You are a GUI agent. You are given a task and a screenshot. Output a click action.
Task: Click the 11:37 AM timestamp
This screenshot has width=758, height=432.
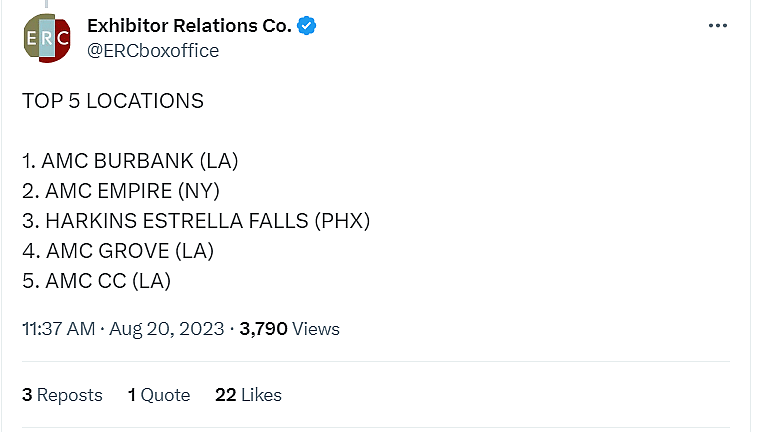click(x=58, y=328)
